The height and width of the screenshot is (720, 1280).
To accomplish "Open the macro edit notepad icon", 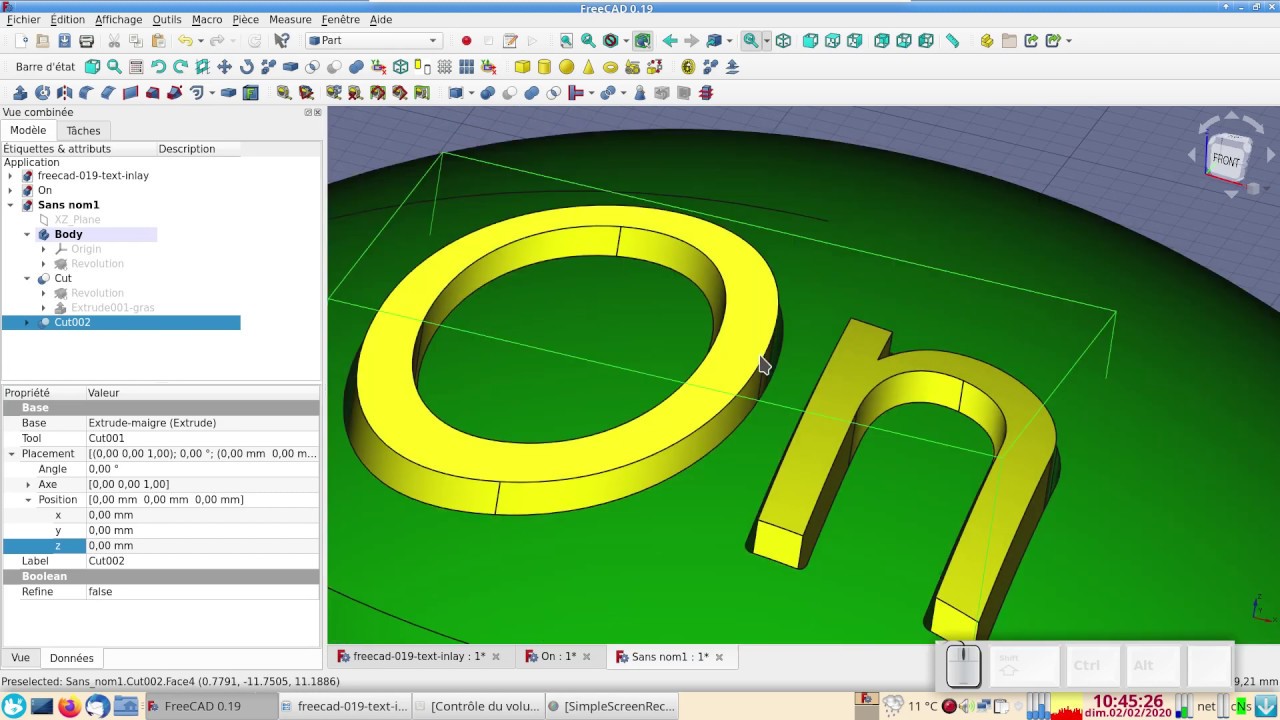I will coord(510,41).
